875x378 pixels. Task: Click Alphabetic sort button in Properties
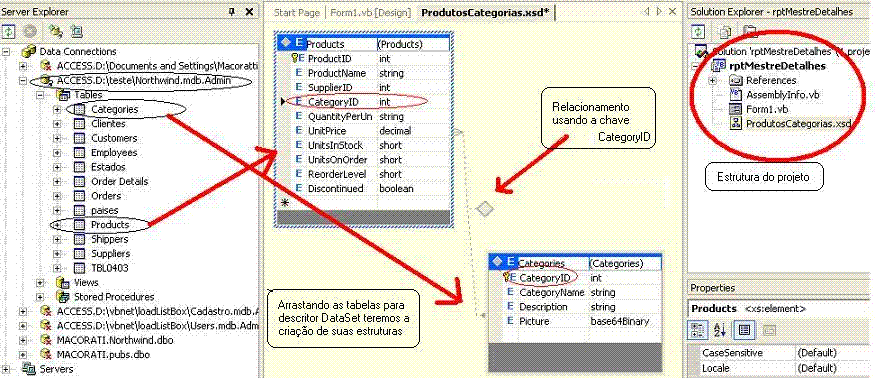(x=719, y=330)
